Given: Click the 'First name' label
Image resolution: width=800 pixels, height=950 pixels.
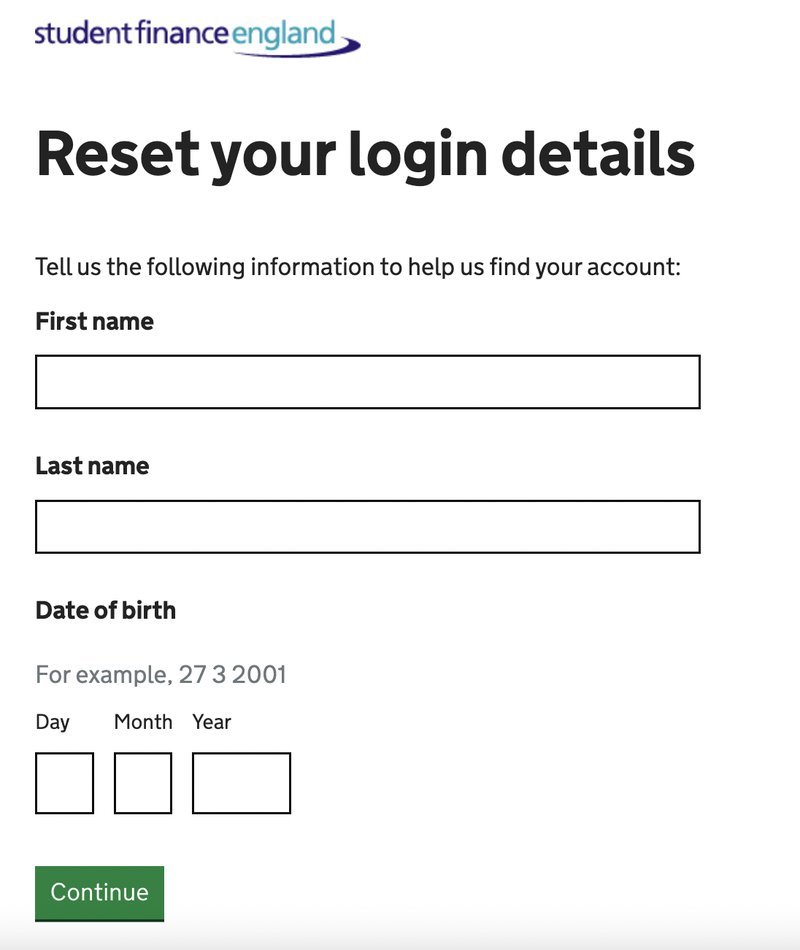Looking at the screenshot, I should coord(95,321).
